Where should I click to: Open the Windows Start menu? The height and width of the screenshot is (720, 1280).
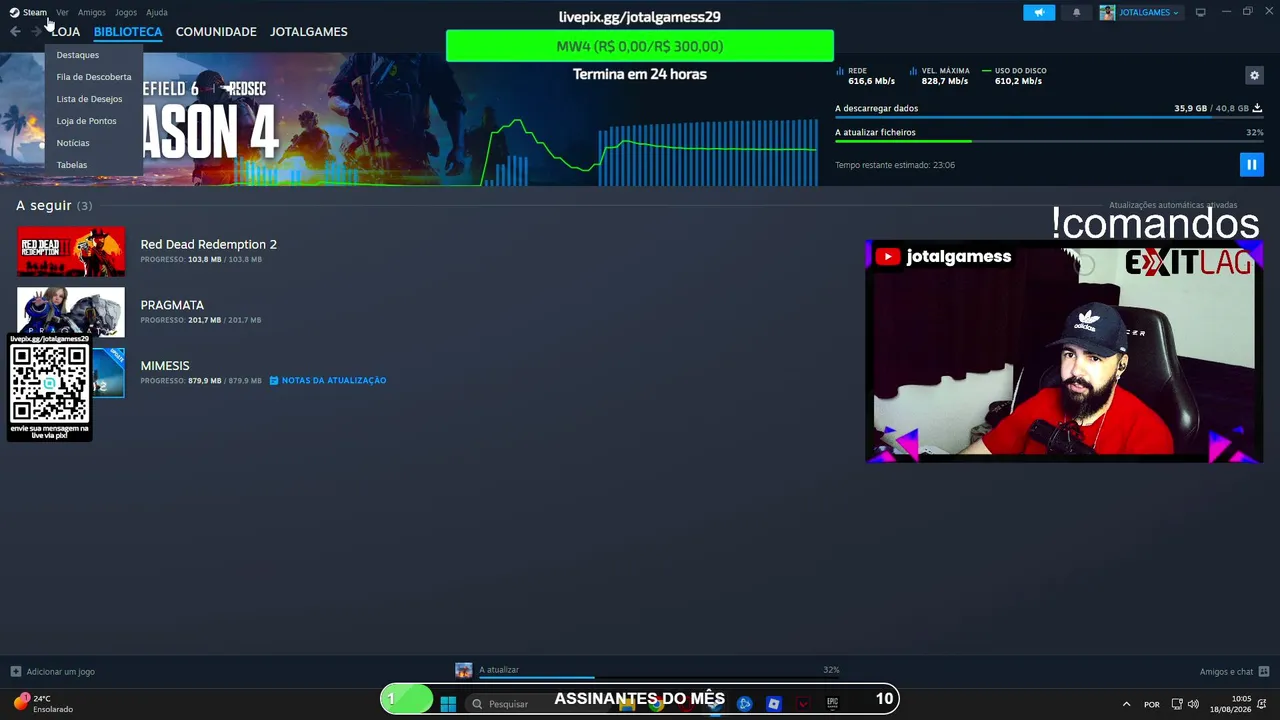(448, 704)
